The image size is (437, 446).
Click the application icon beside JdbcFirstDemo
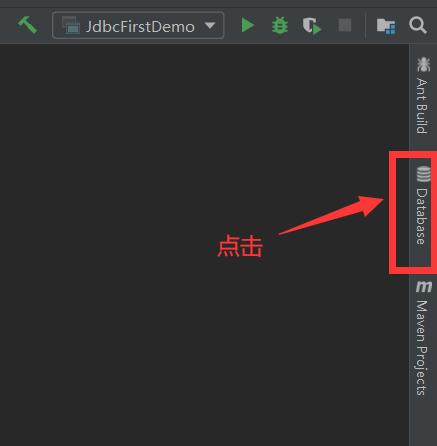click(71, 25)
